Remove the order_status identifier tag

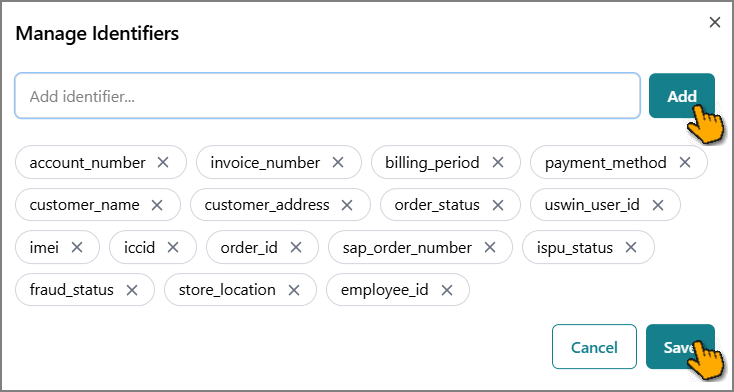(498, 205)
